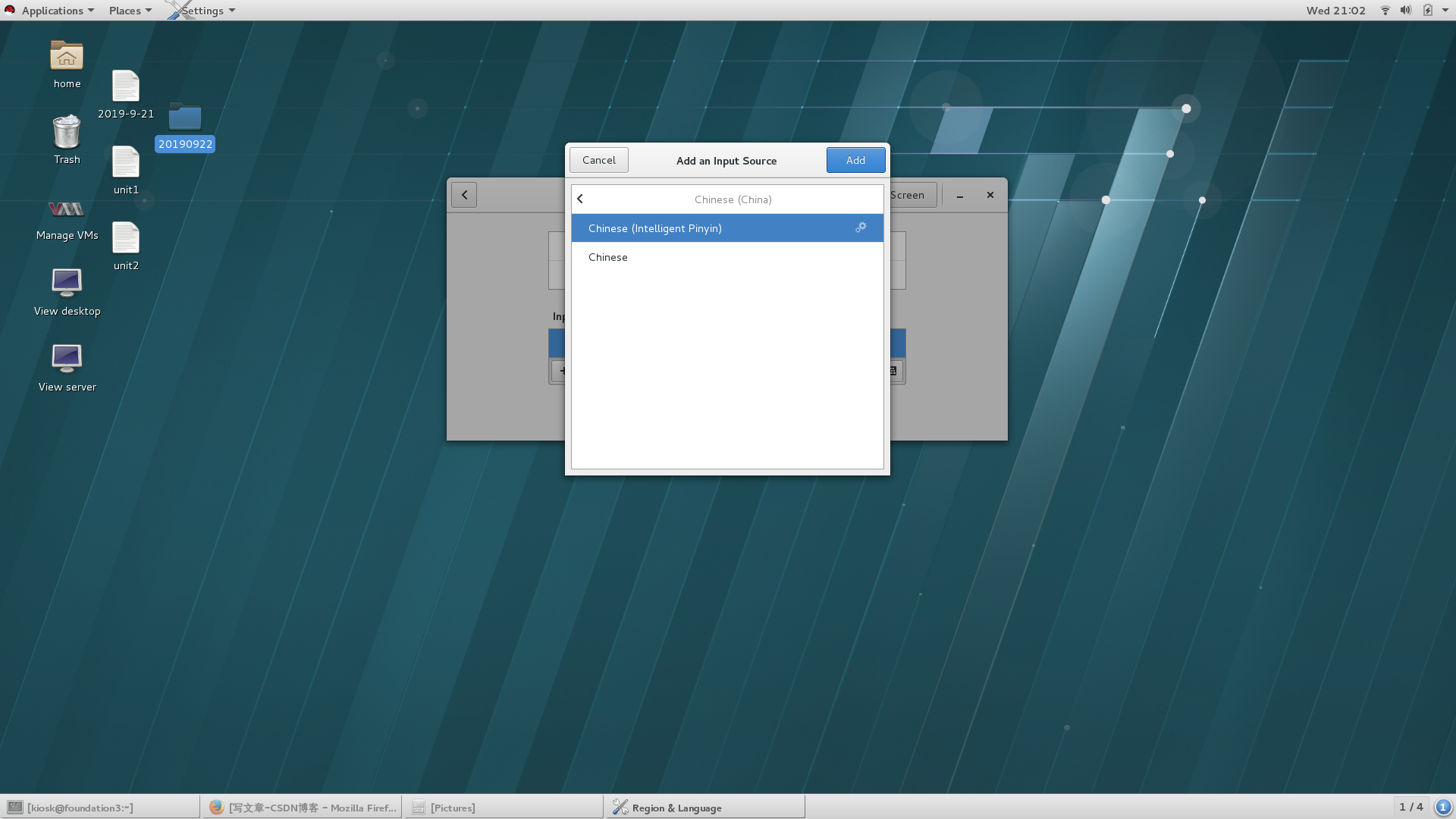The image size is (1456, 819).
Task: Expand the Applications menu
Action: 52,10
